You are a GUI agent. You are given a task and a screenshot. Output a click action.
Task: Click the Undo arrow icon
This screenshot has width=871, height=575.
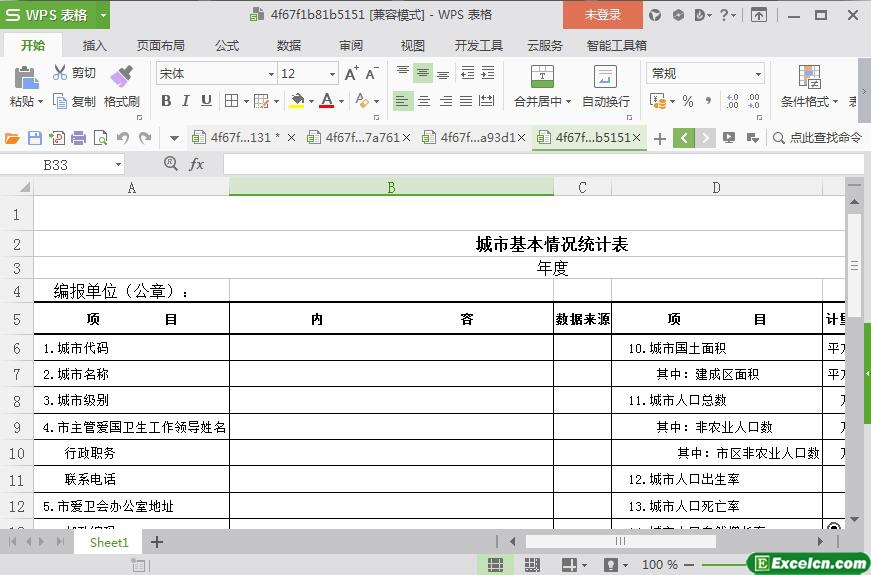[x=123, y=138]
